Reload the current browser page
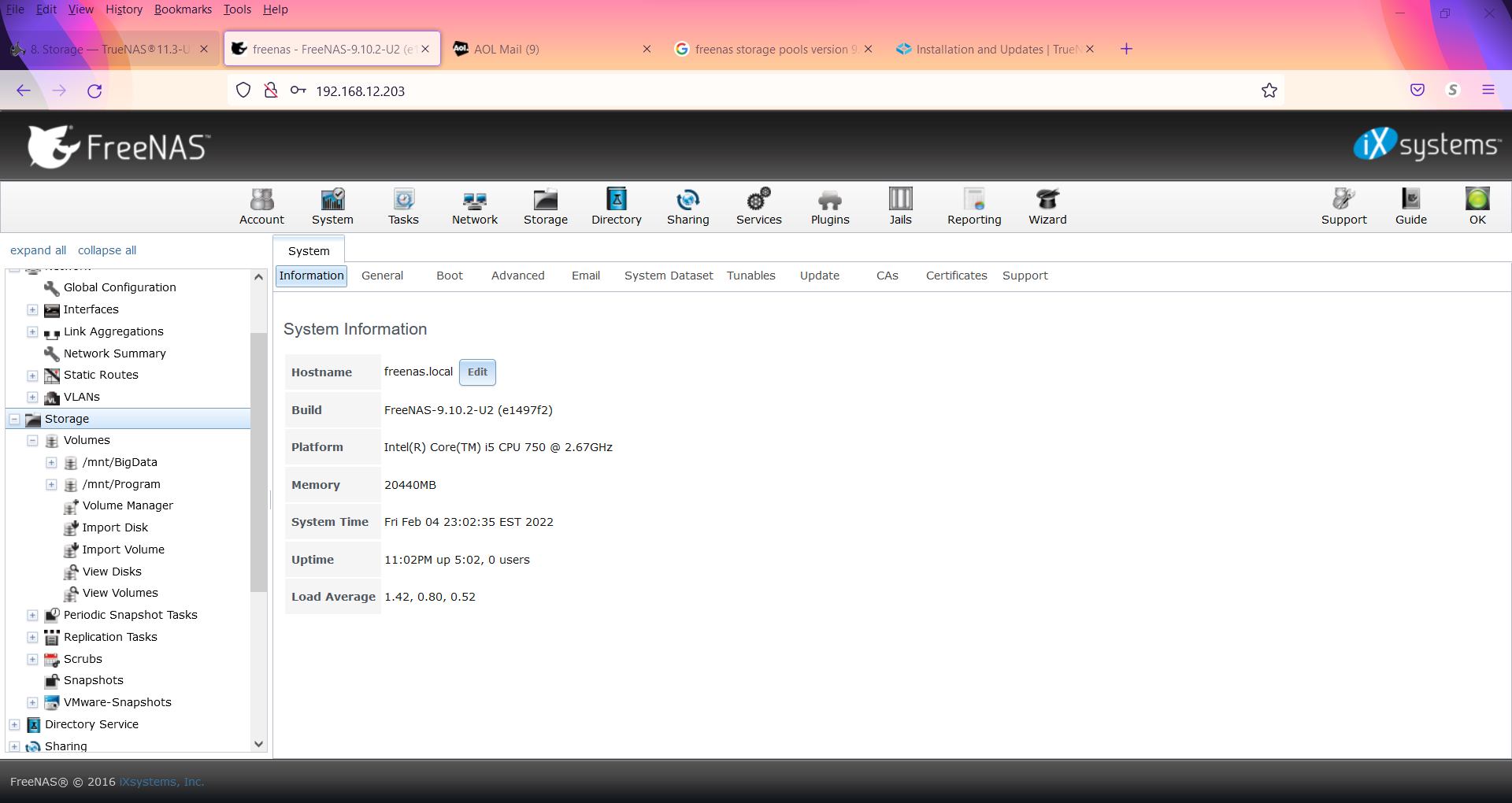The width and height of the screenshot is (1512, 803). [x=94, y=91]
